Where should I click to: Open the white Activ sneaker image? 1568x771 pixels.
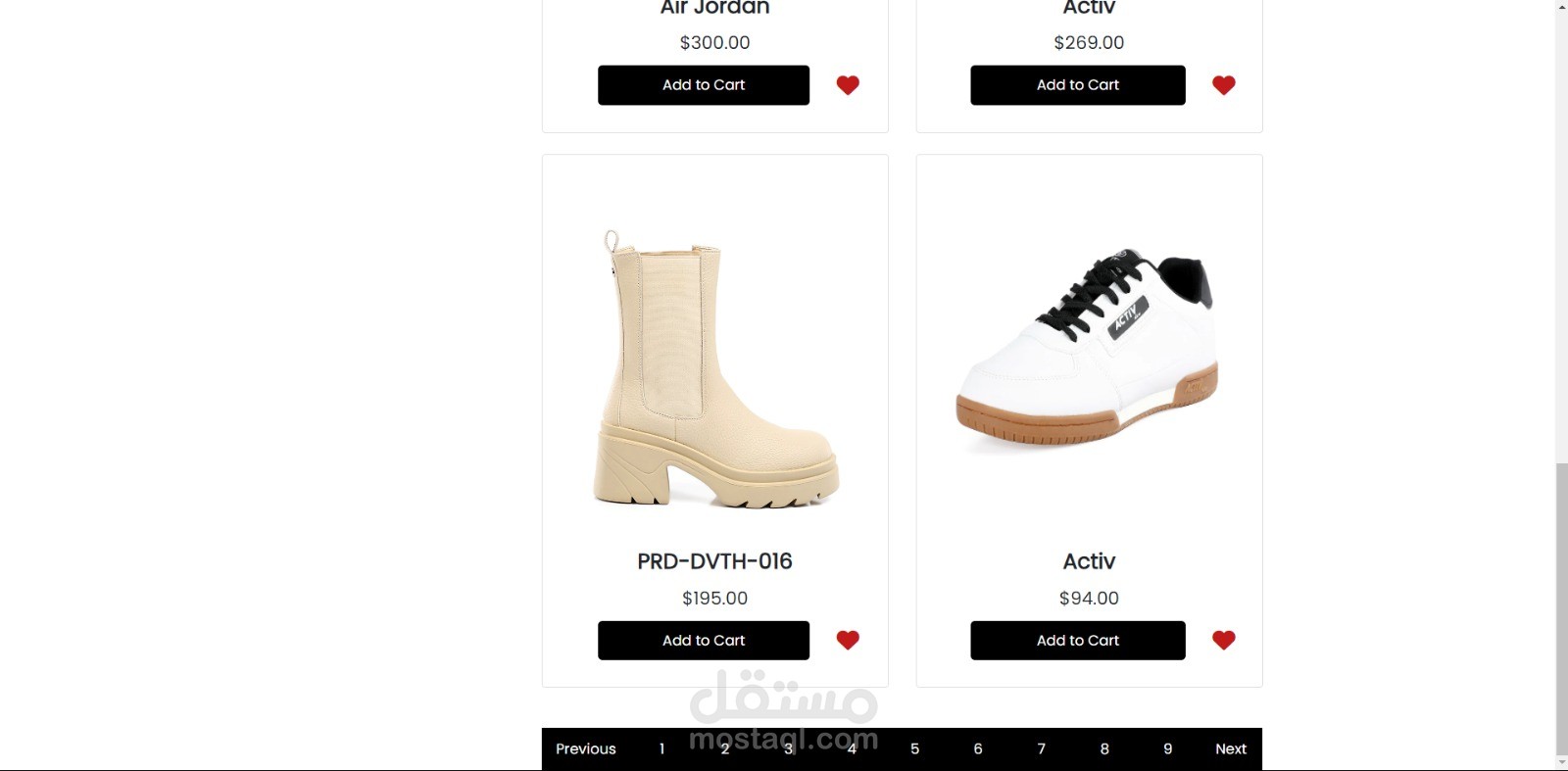[x=1088, y=350]
